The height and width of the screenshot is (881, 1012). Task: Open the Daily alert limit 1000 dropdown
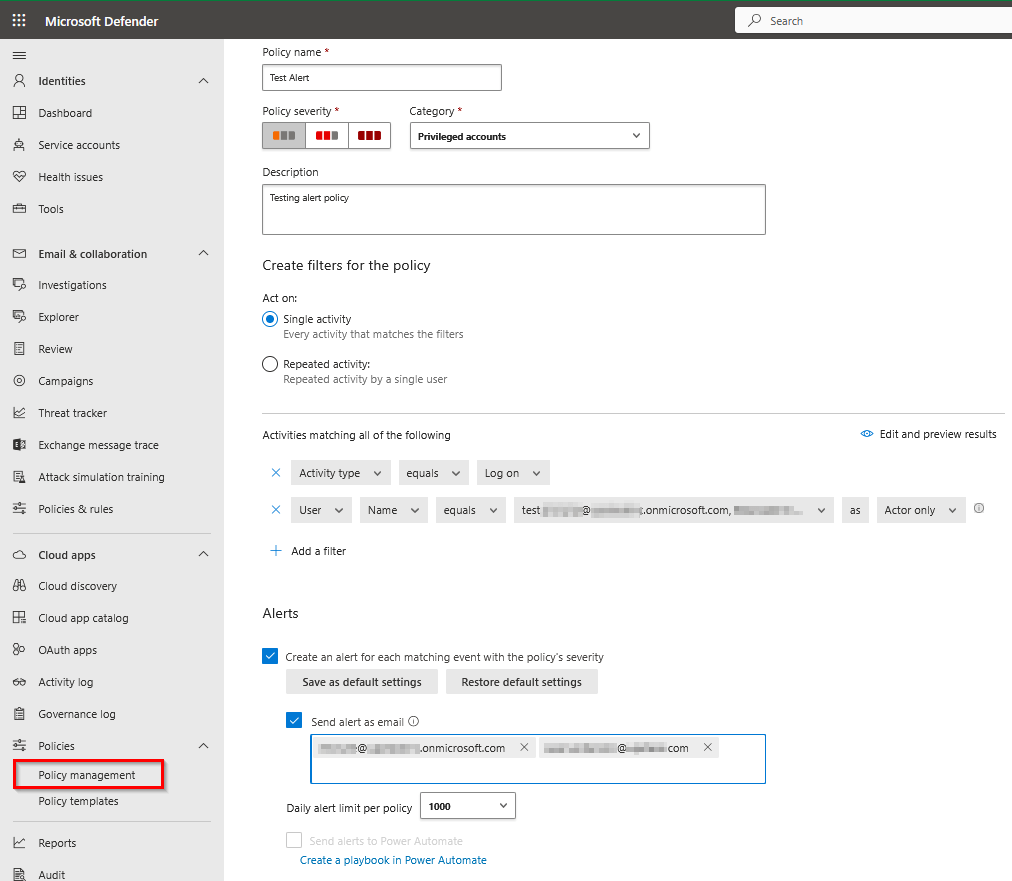coord(468,805)
